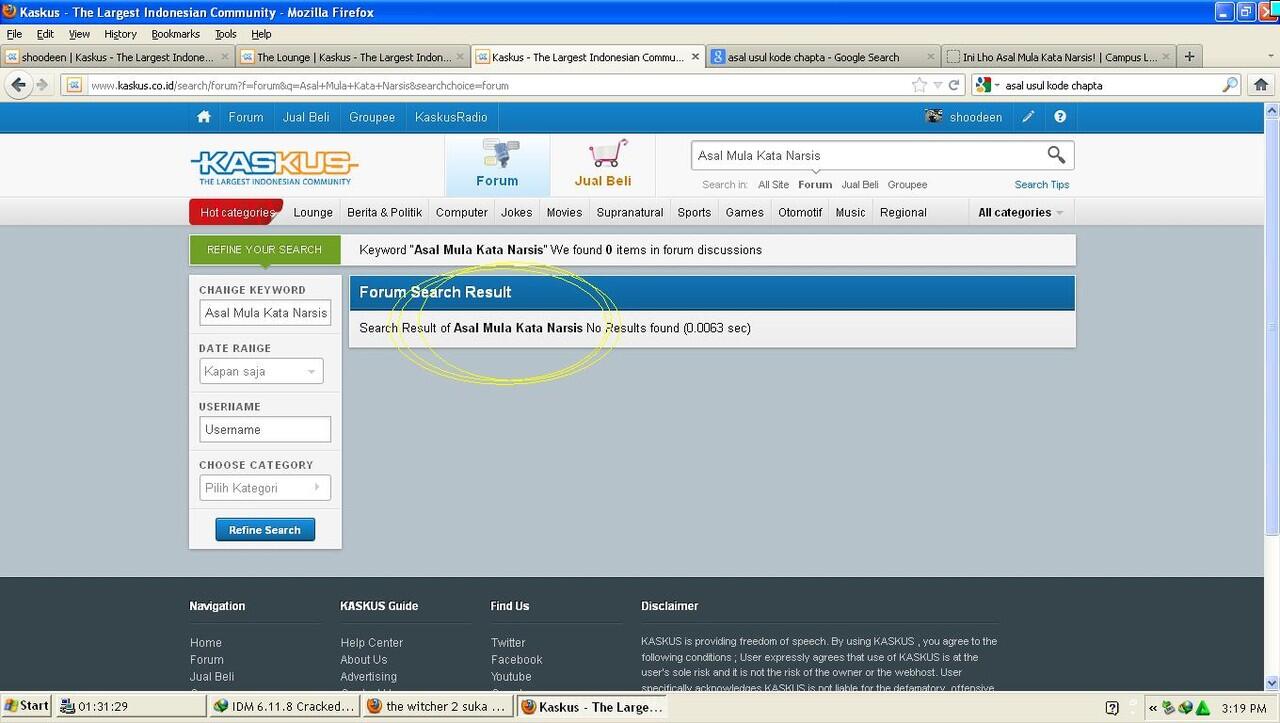Switch to 'Ini Lho Asal Mula Kata Narsis!' tab

[x=1058, y=57]
